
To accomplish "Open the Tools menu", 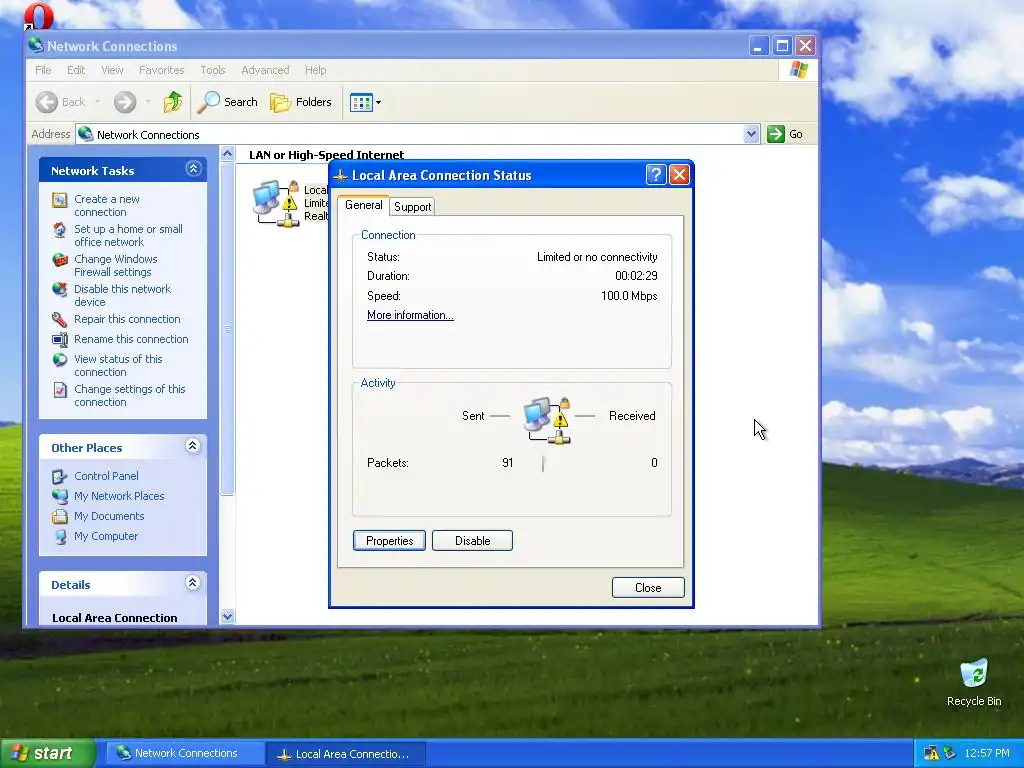I will coord(212,70).
